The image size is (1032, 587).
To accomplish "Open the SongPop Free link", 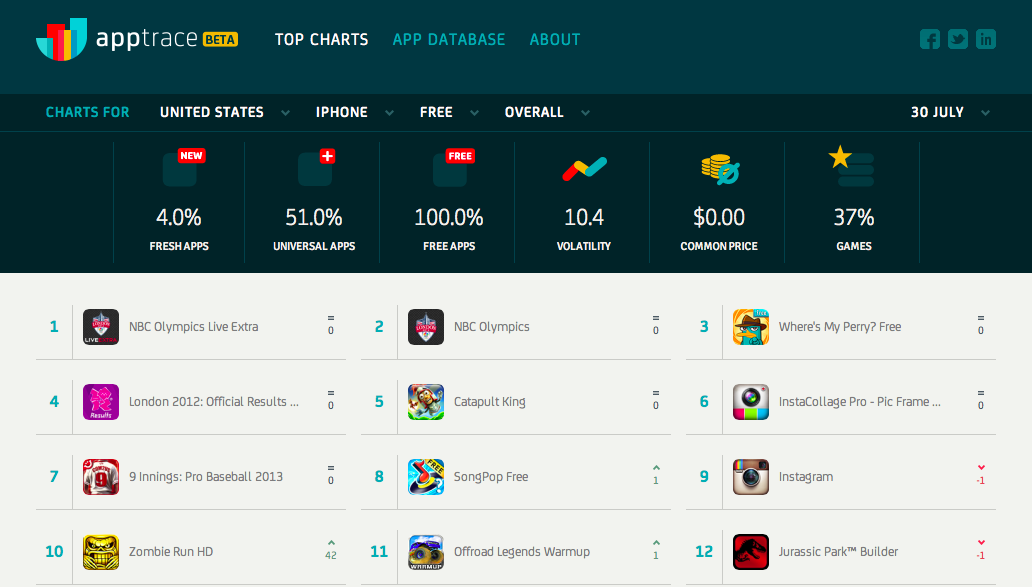I will tap(491, 477).
